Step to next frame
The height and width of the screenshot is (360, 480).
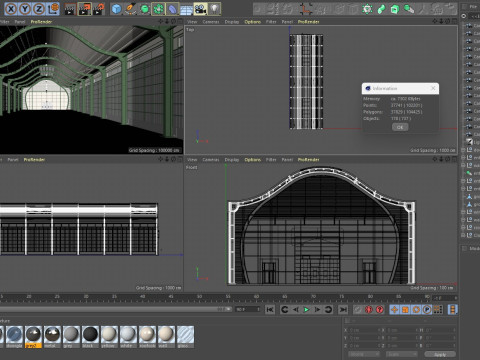tap(317, 310)
